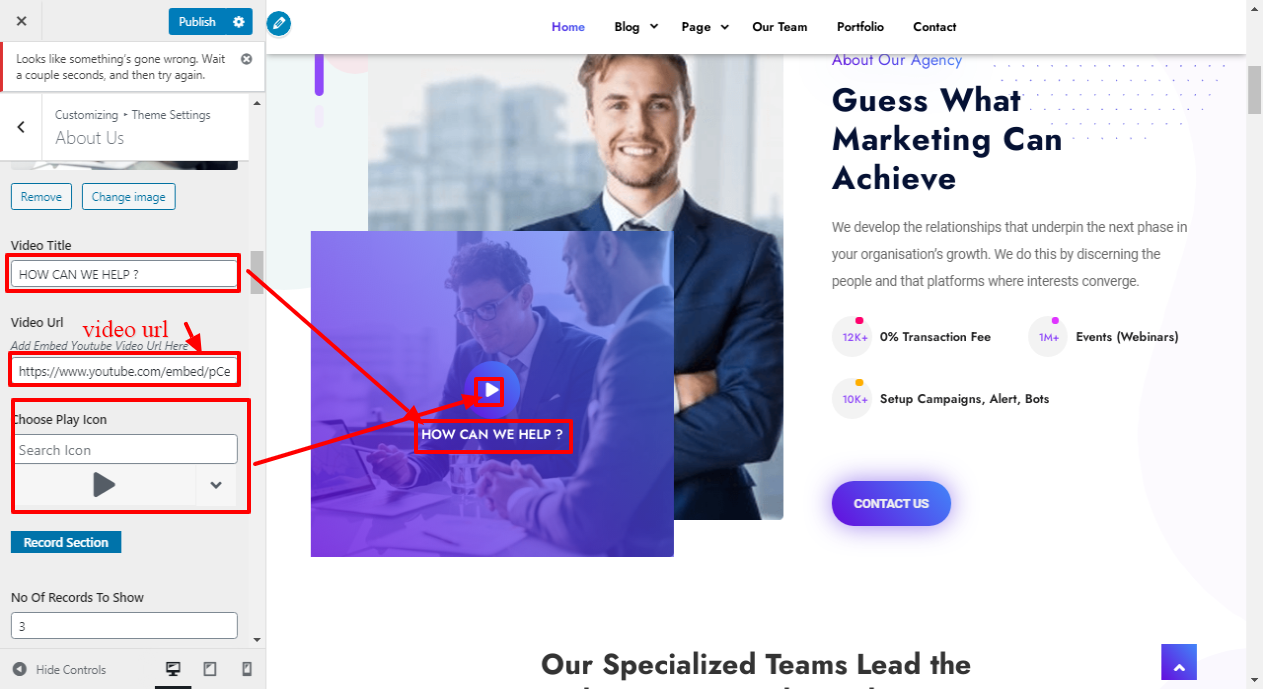Open the Our Team menu item
Image resolution: width=1263 pixels, height=689 pixels.
pyautogui.click(x=780, y=27)
